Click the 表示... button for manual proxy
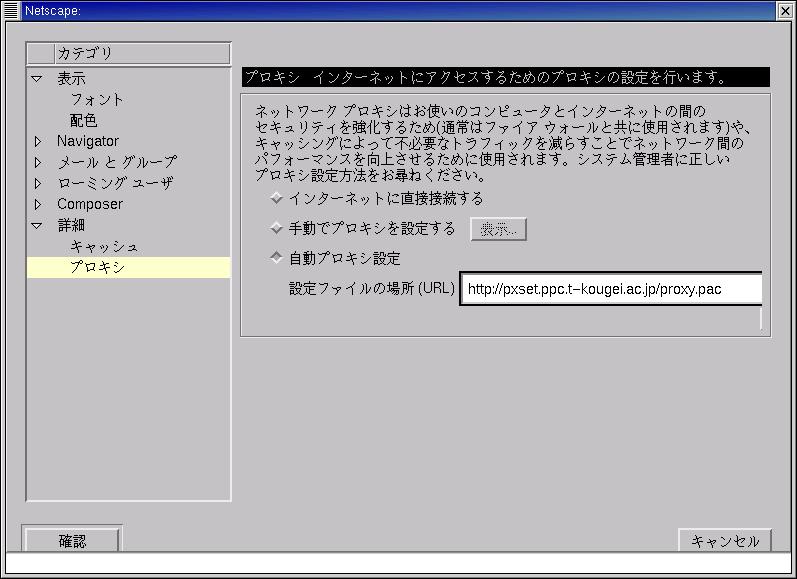The height and width of the screenshot is (579, 797). click(x=498, y=229)
